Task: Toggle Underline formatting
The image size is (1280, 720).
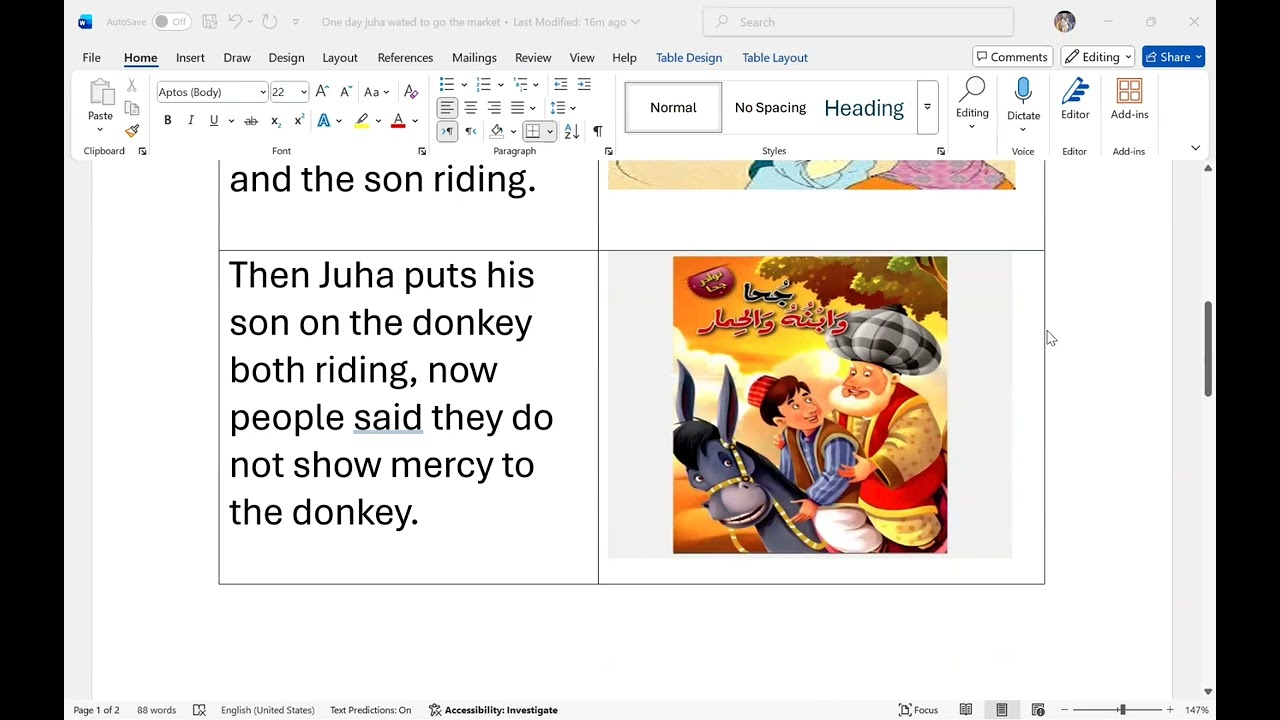Action: 214,121
